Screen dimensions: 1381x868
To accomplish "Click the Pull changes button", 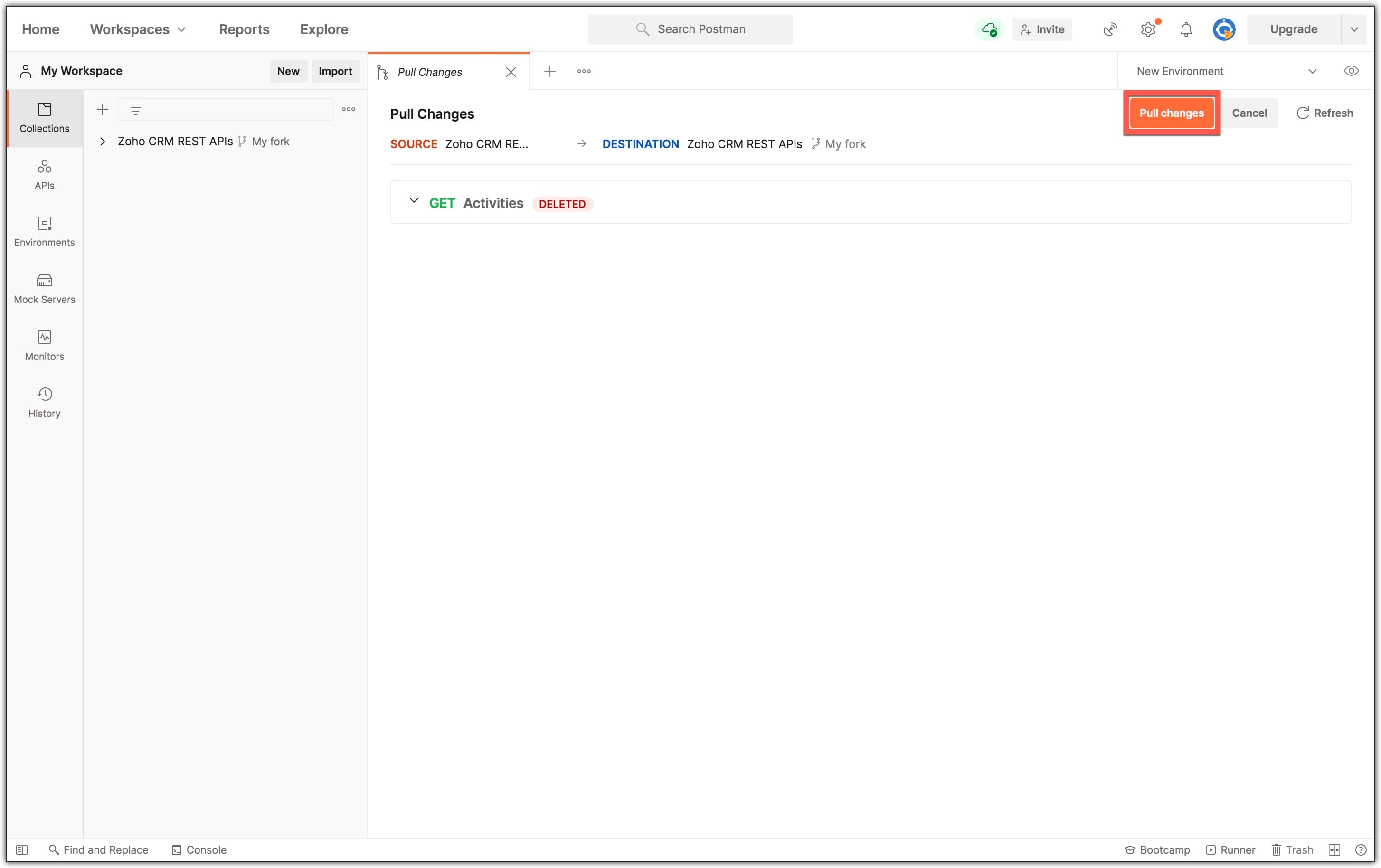I will click(x=1172, y=113).
